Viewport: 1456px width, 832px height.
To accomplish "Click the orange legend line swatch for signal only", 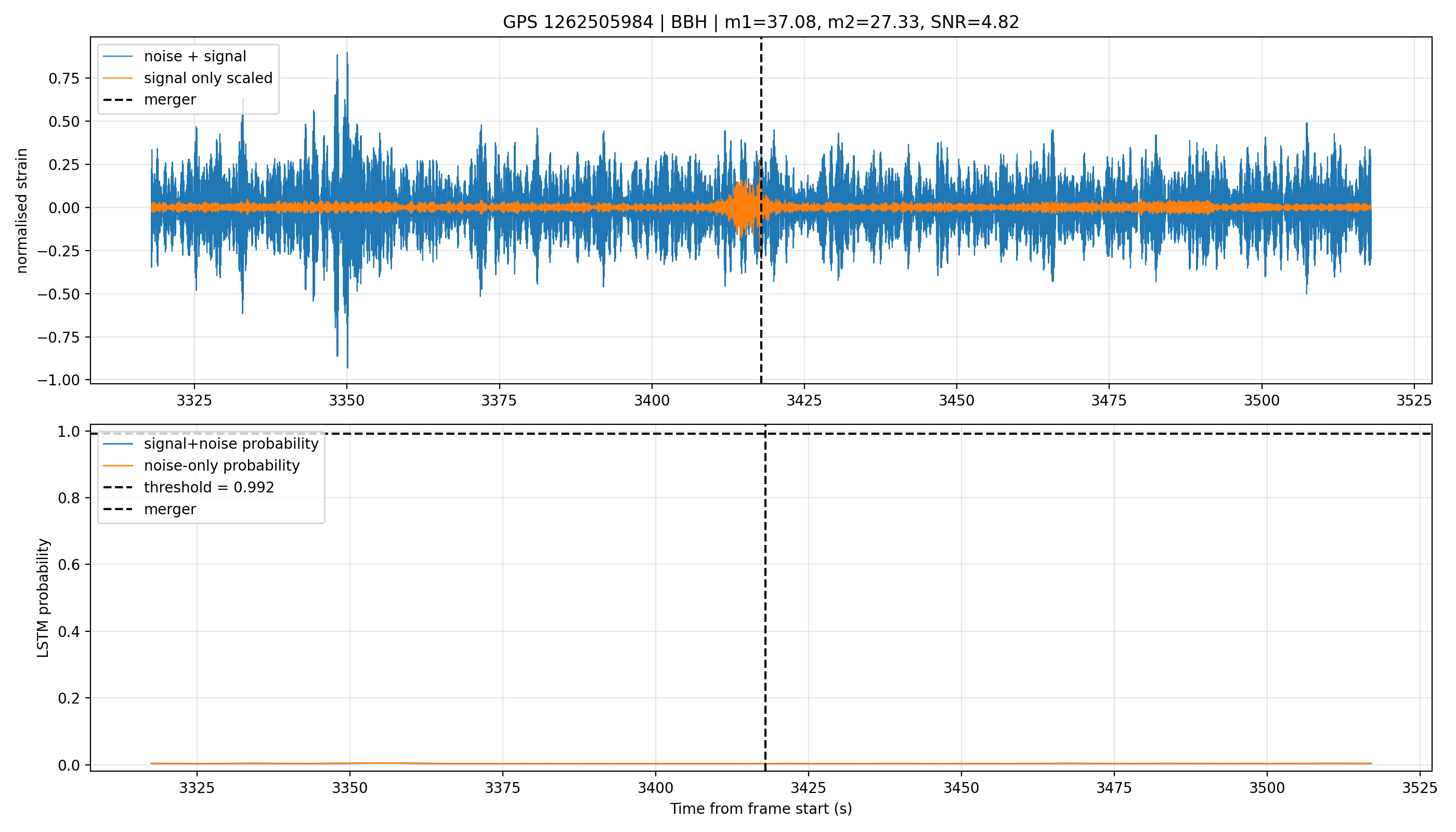I will 118,79.
